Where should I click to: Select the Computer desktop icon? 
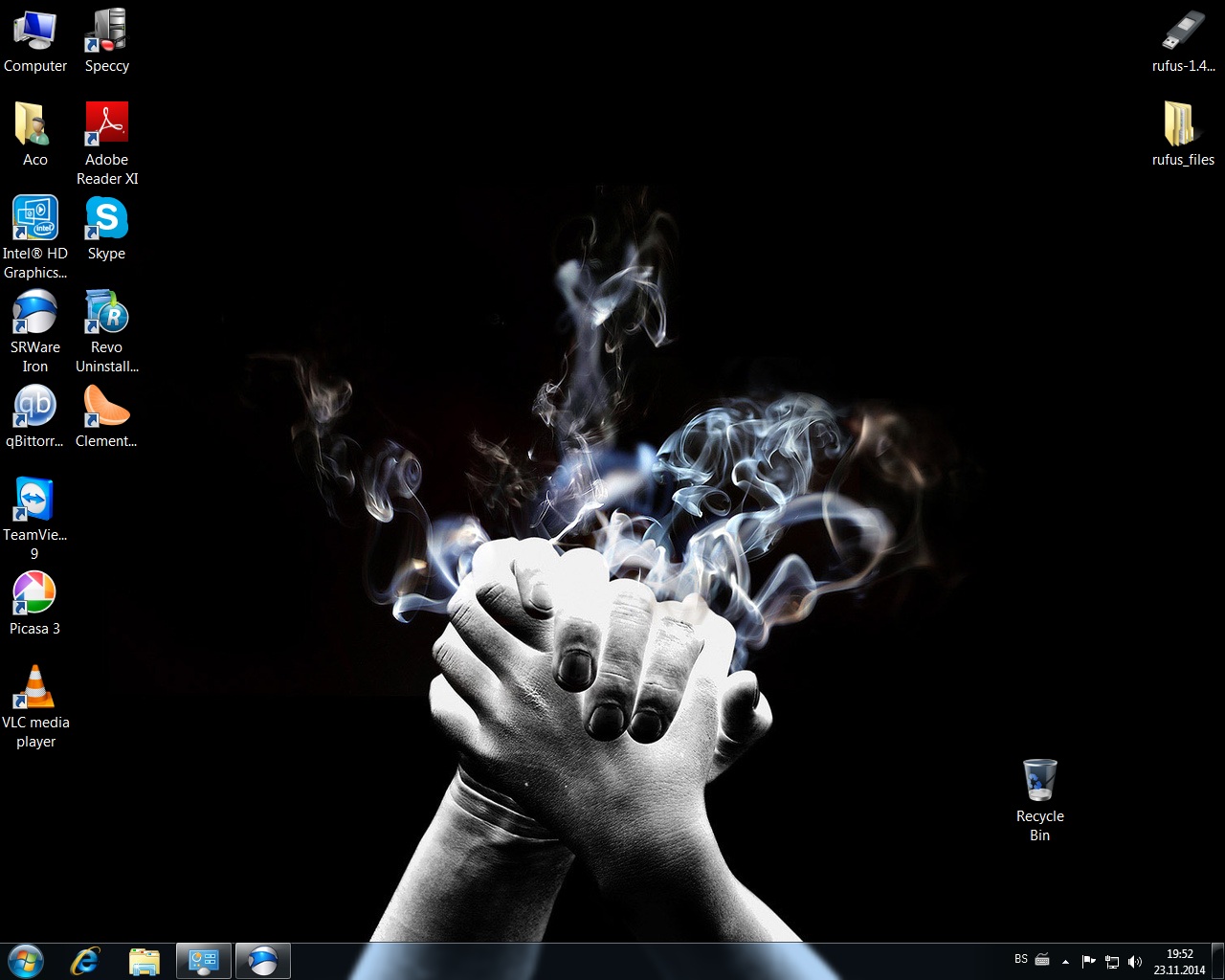35,41
